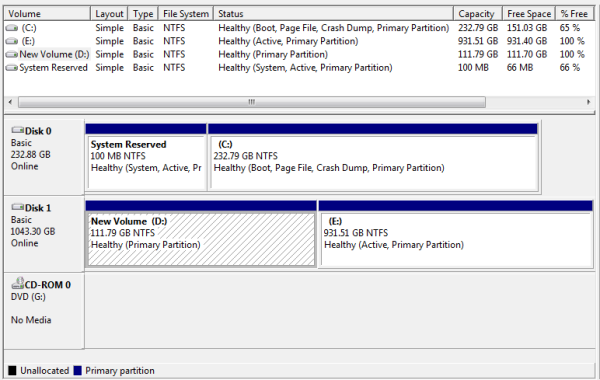Click the 931.40 GB free space cell
This screenshot has height=380, width=600.
pos(527,41)
